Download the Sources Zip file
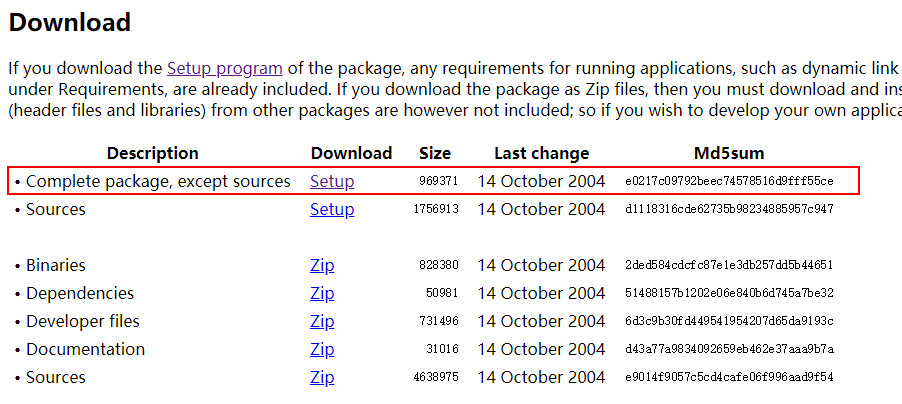The width and height of the screenshot is (902, 404). pos(322,378)
